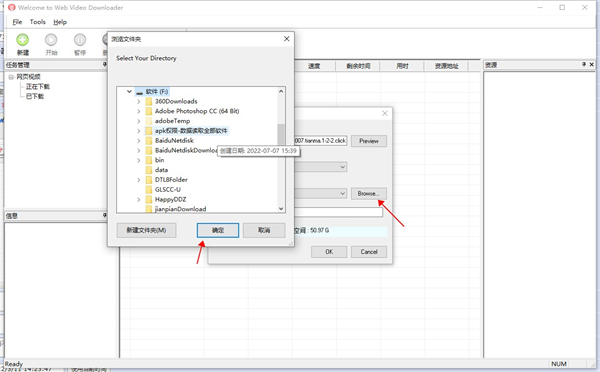Click the 确定 confirm button
Image resolution: width=600 pixels, height=372 pixels.
[x=218, y=230]
